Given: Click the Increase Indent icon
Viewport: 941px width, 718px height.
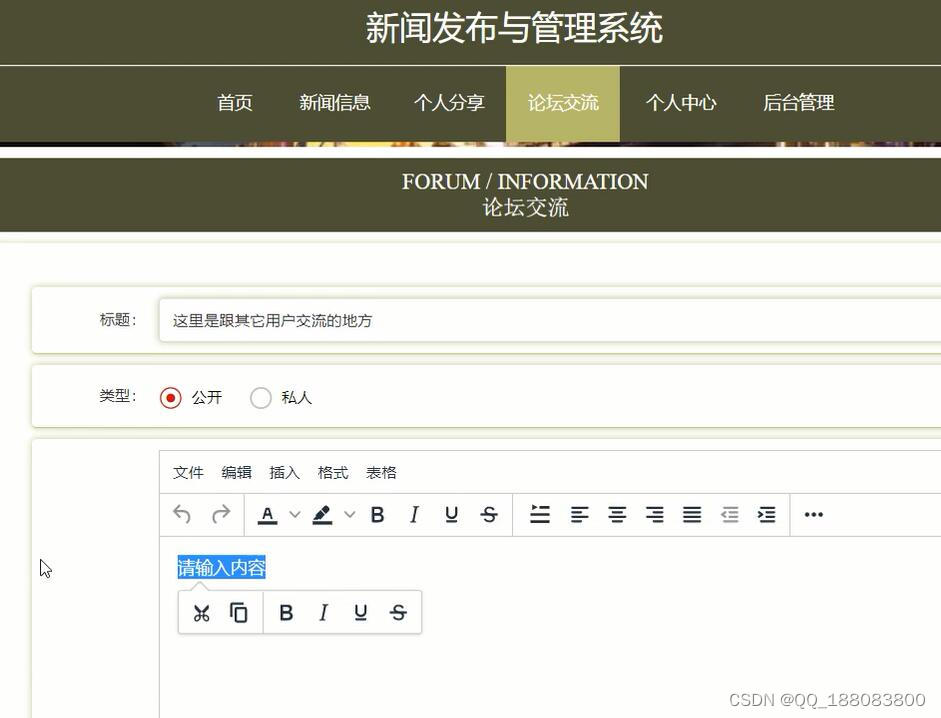Looking at the screenshot, I should point(767,514).
